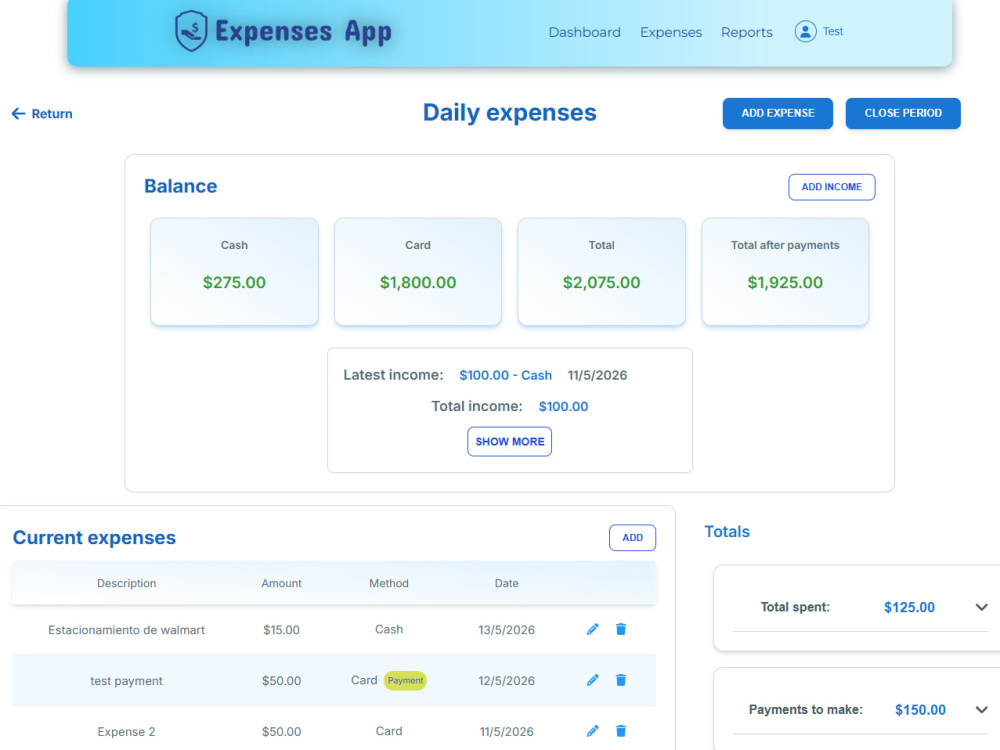Click ADD in Current expenses
The image size is (1000, 750).
click(x=632, y=538)
